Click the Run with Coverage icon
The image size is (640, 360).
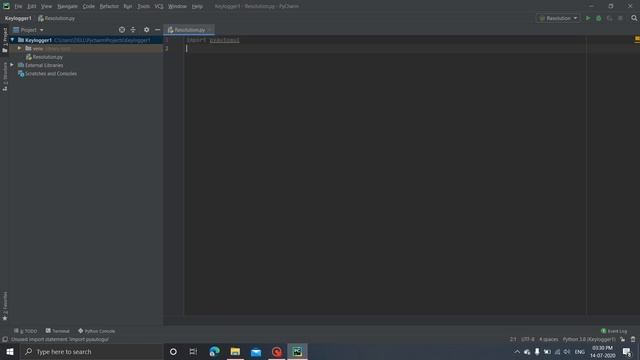(x=609, y=18)
